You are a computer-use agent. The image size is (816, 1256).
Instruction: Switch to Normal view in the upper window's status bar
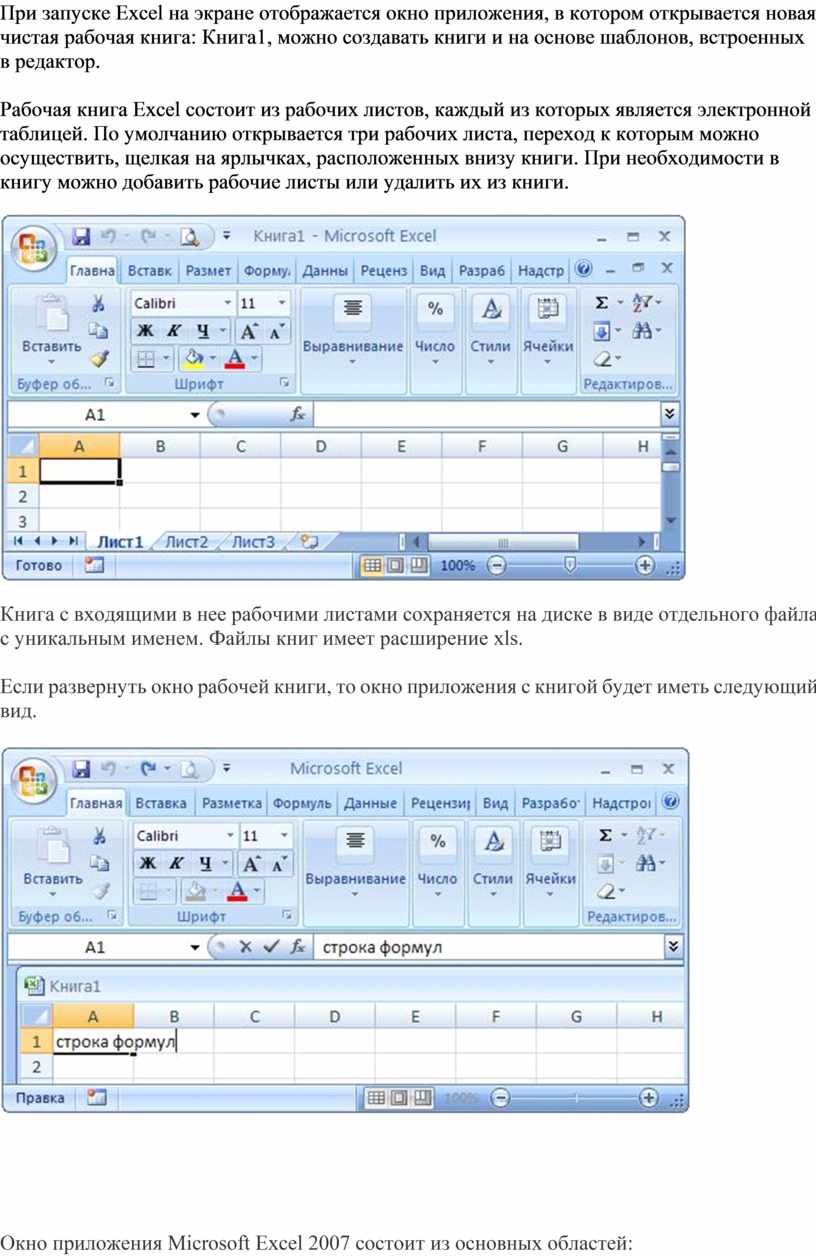pos(371,566)
